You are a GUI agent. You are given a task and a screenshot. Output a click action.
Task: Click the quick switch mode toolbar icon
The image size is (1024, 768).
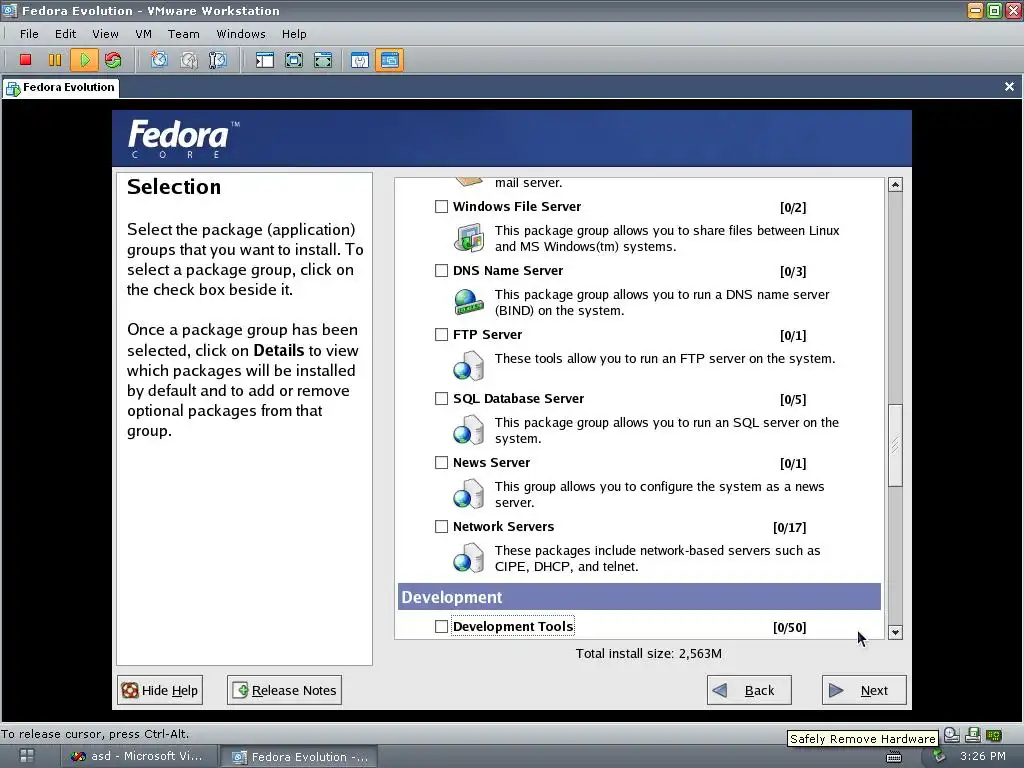point(323,60)
